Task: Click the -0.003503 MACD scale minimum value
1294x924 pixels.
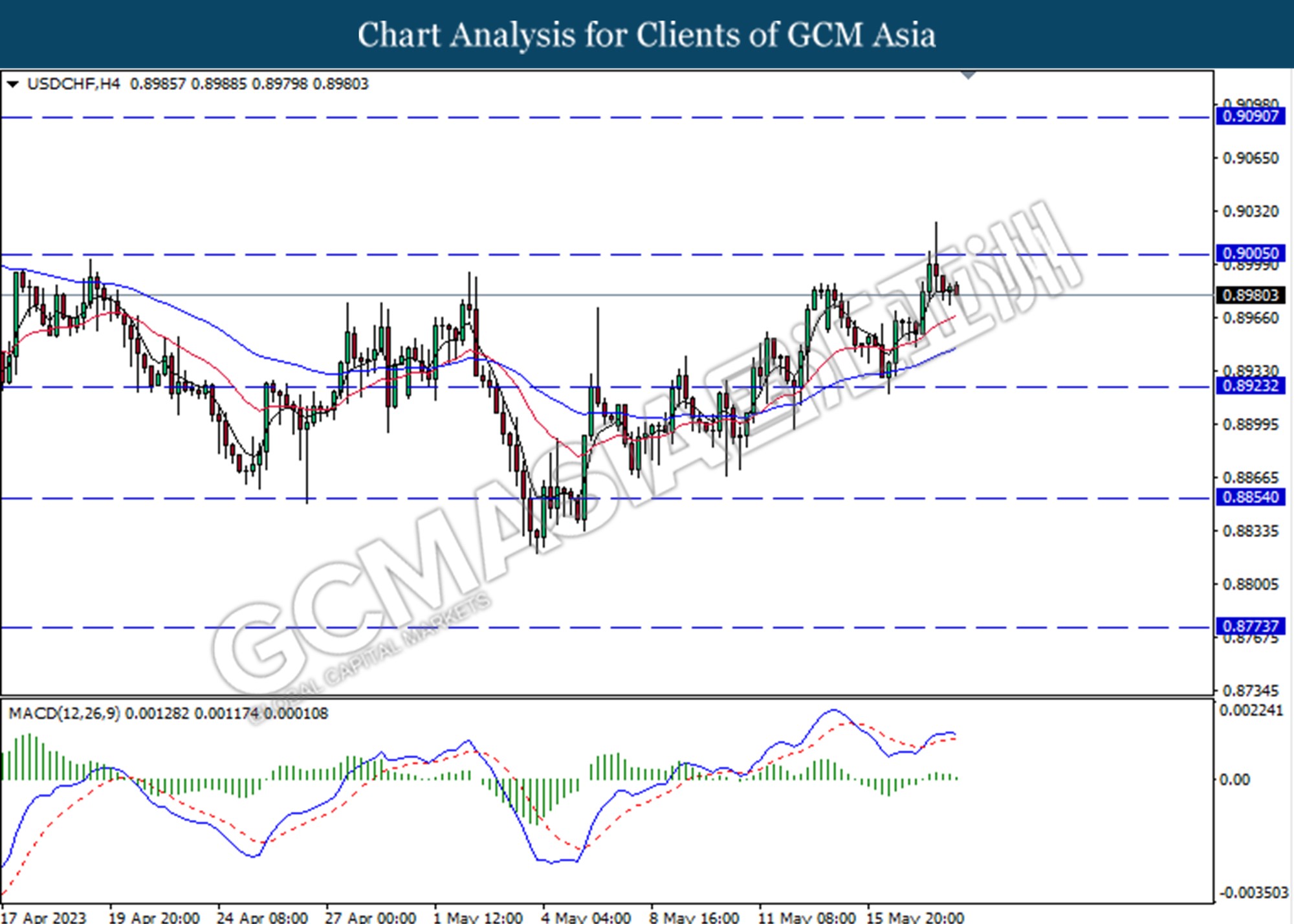Action: click(1253, 893)
